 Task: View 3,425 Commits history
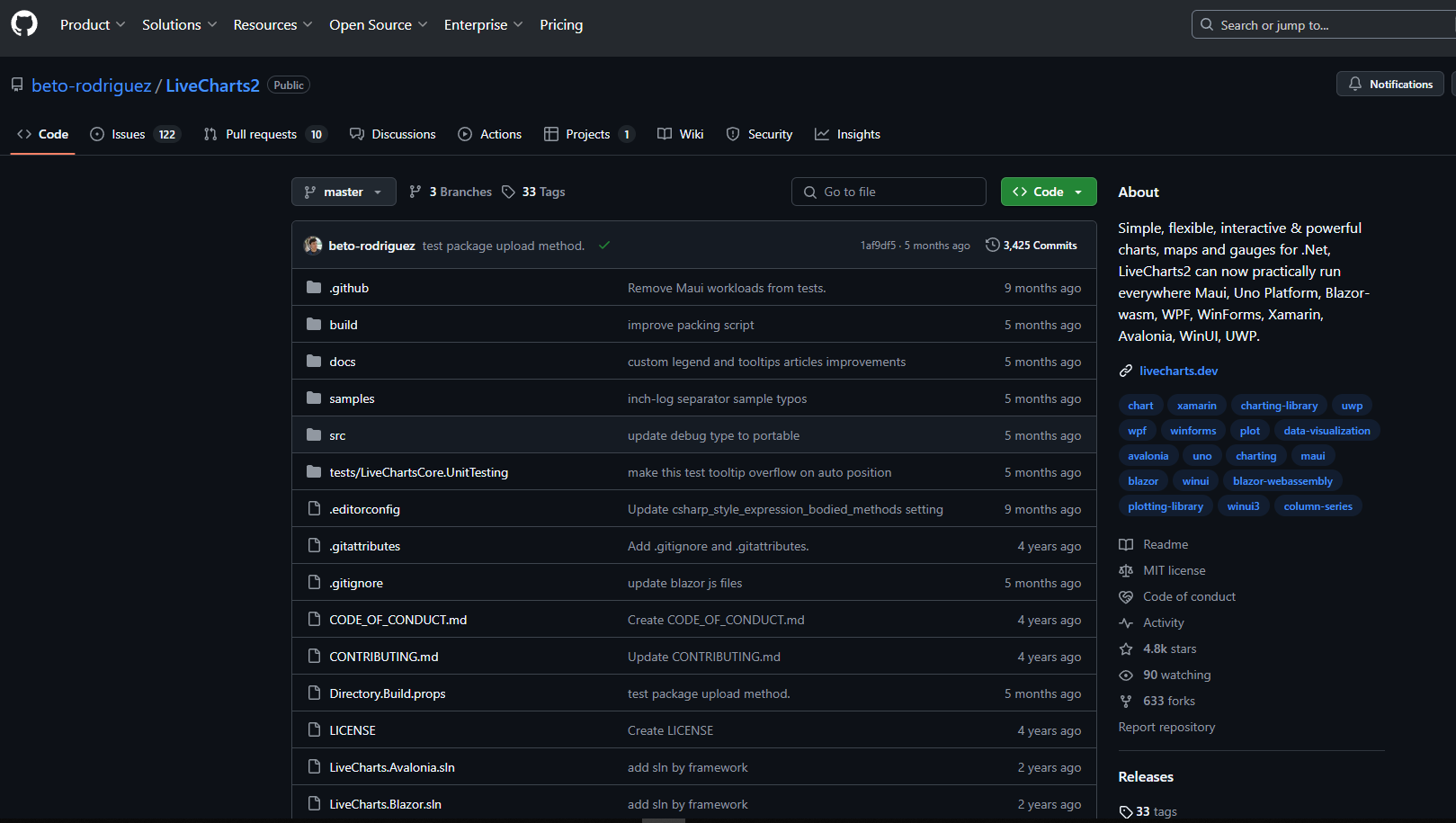[1032, 245]
